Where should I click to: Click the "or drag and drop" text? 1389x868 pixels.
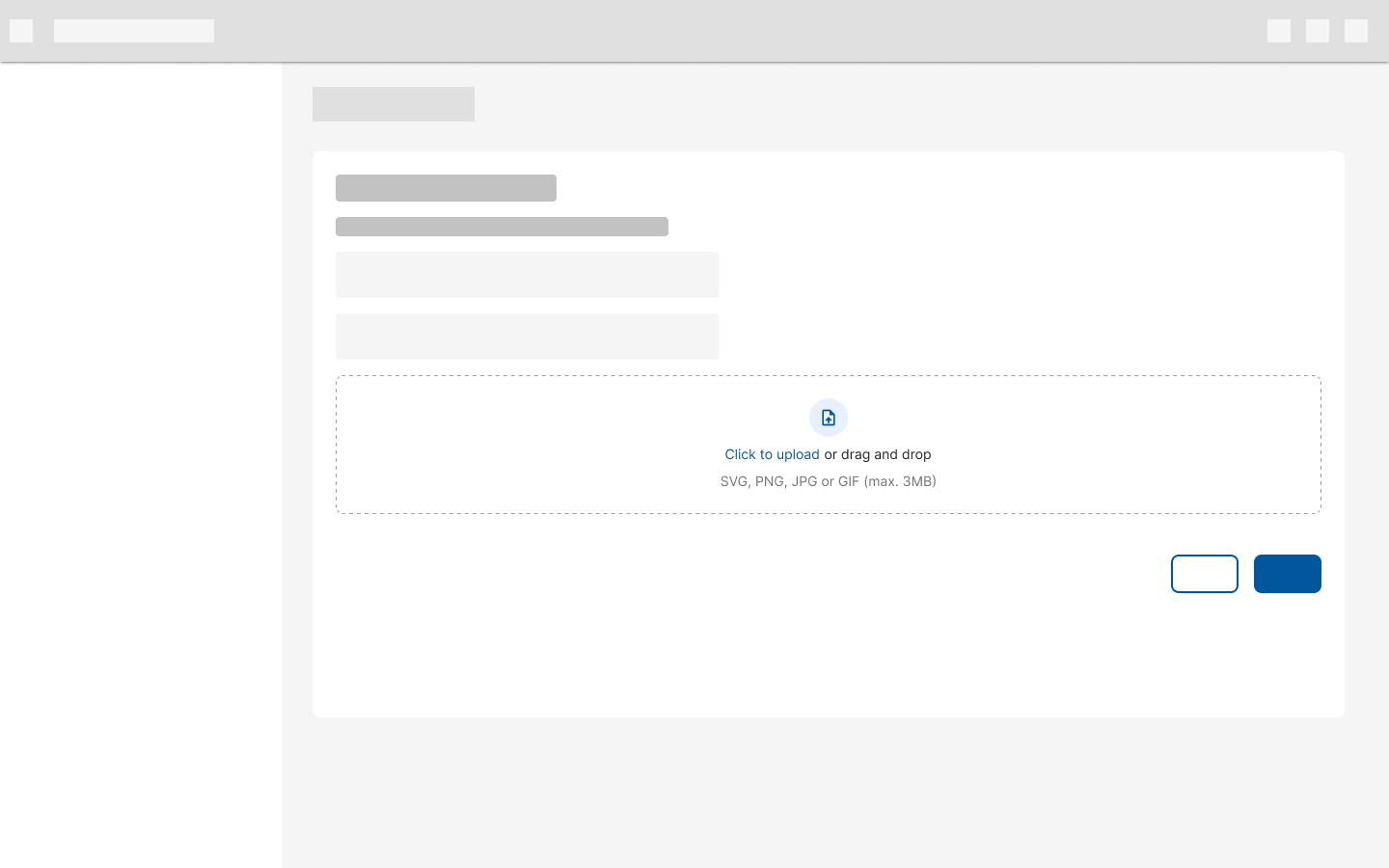point(878,454)
